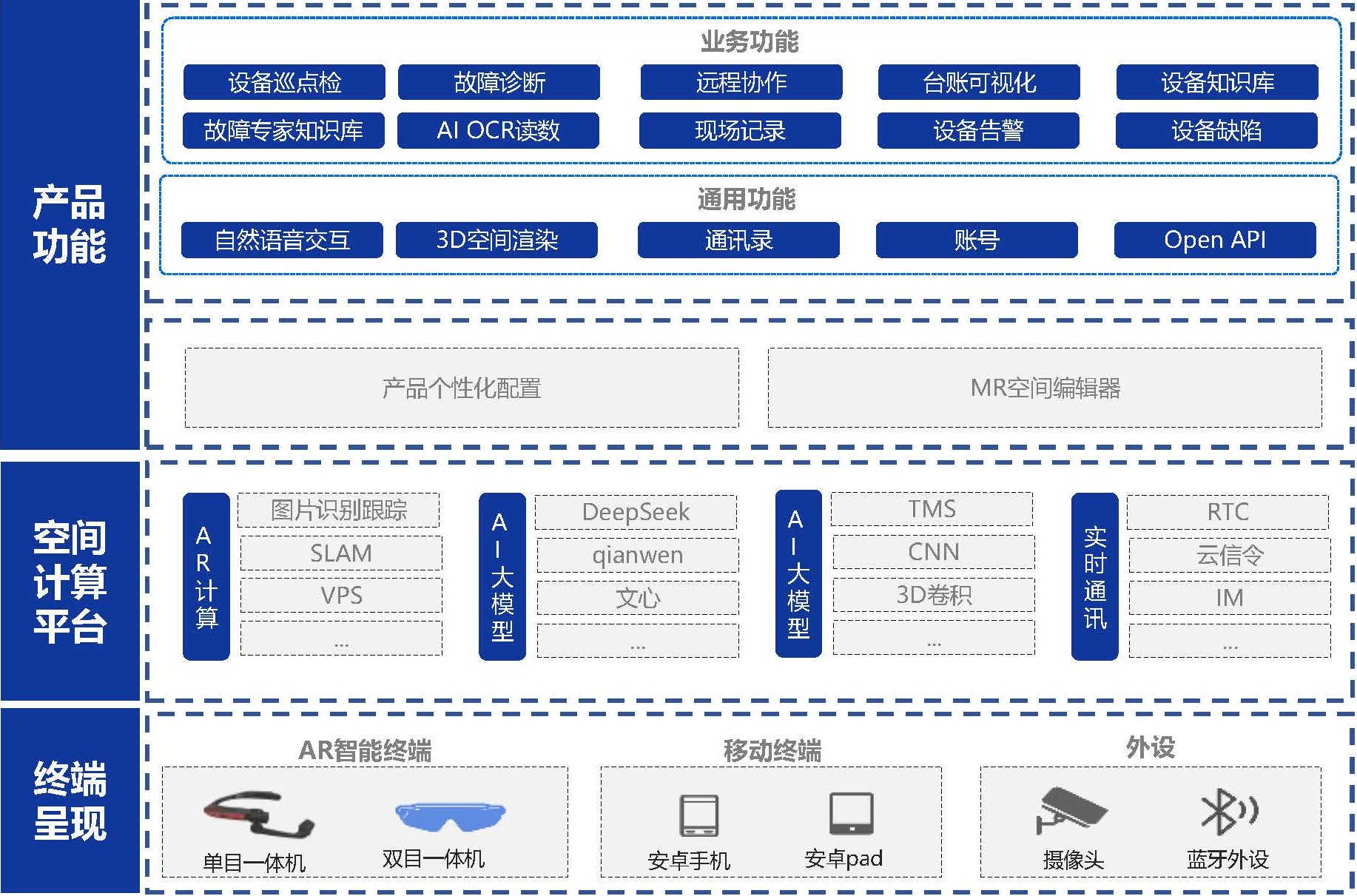
Task: Select the 安卓pad tablet icon
Action: click(x=851, y=814)
